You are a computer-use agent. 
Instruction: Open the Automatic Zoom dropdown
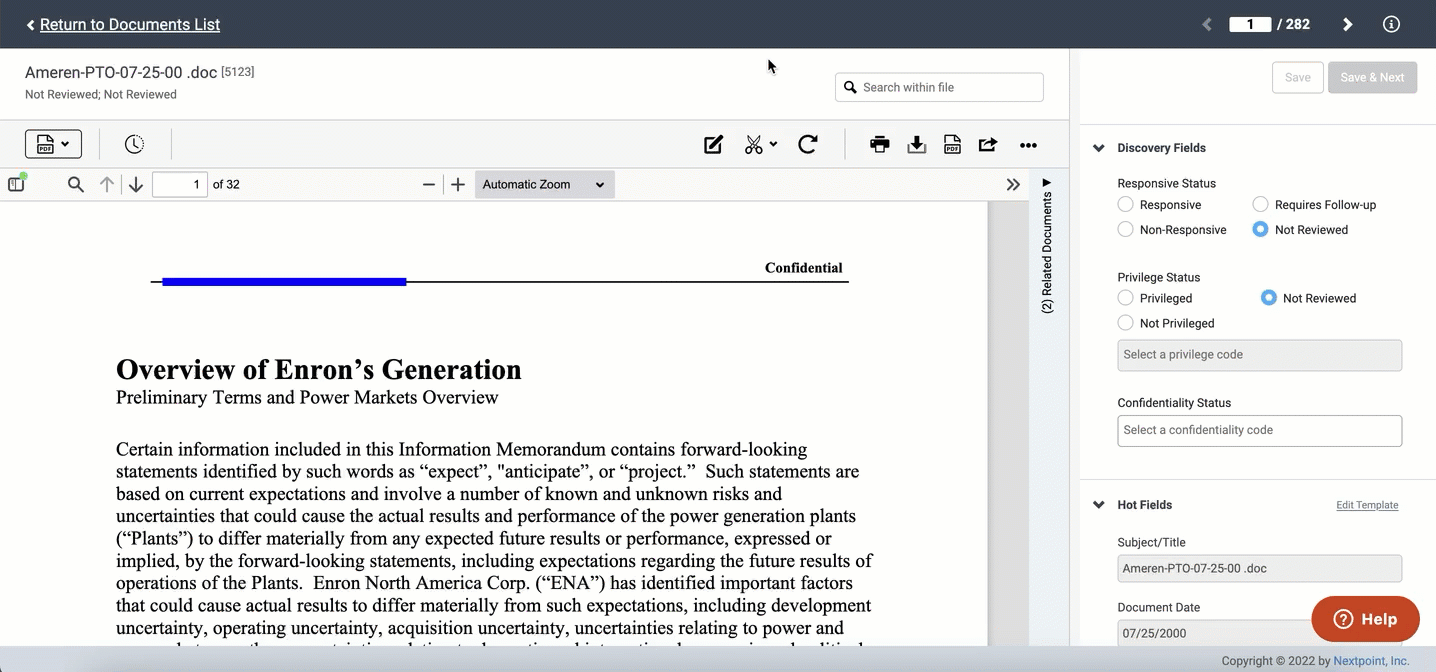544,184
